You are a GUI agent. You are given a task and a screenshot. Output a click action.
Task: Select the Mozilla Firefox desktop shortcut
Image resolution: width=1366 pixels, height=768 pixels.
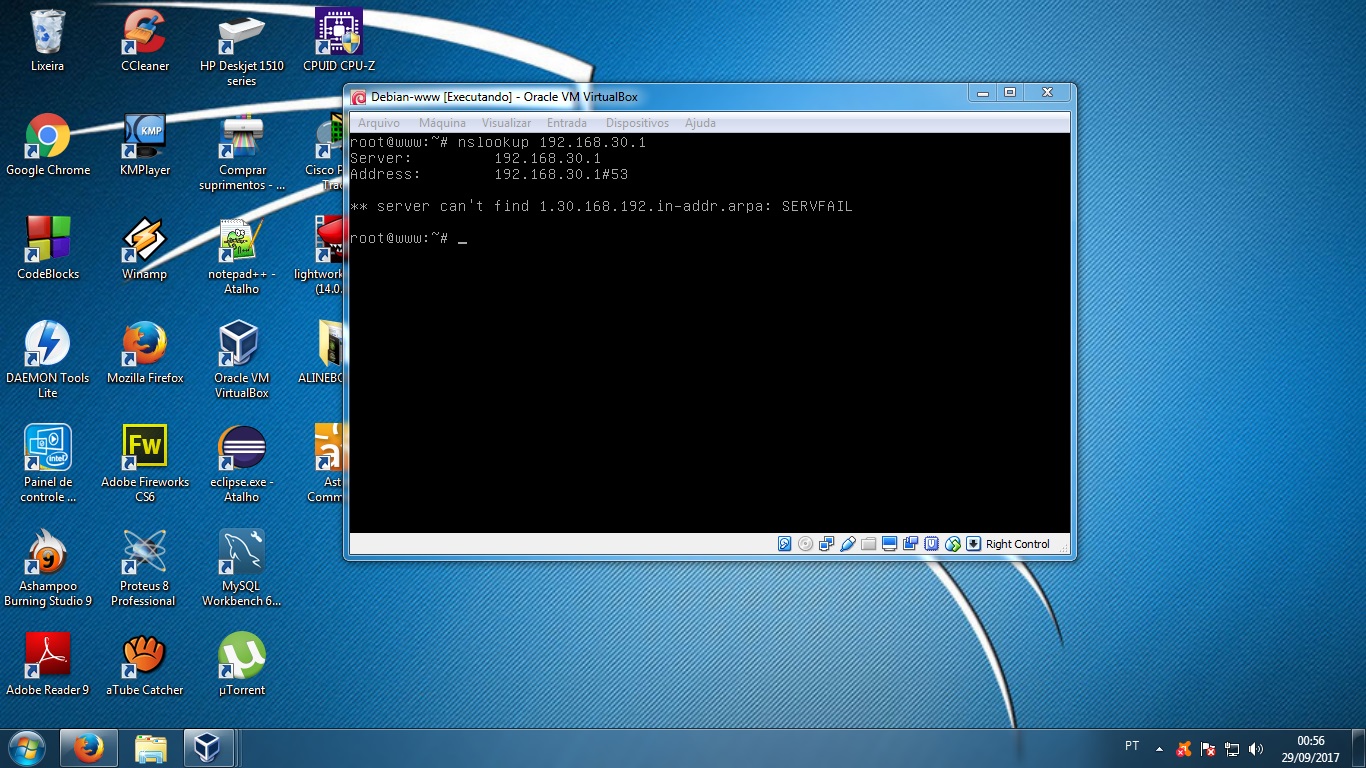pyautogui.click(x=145, y=353)
